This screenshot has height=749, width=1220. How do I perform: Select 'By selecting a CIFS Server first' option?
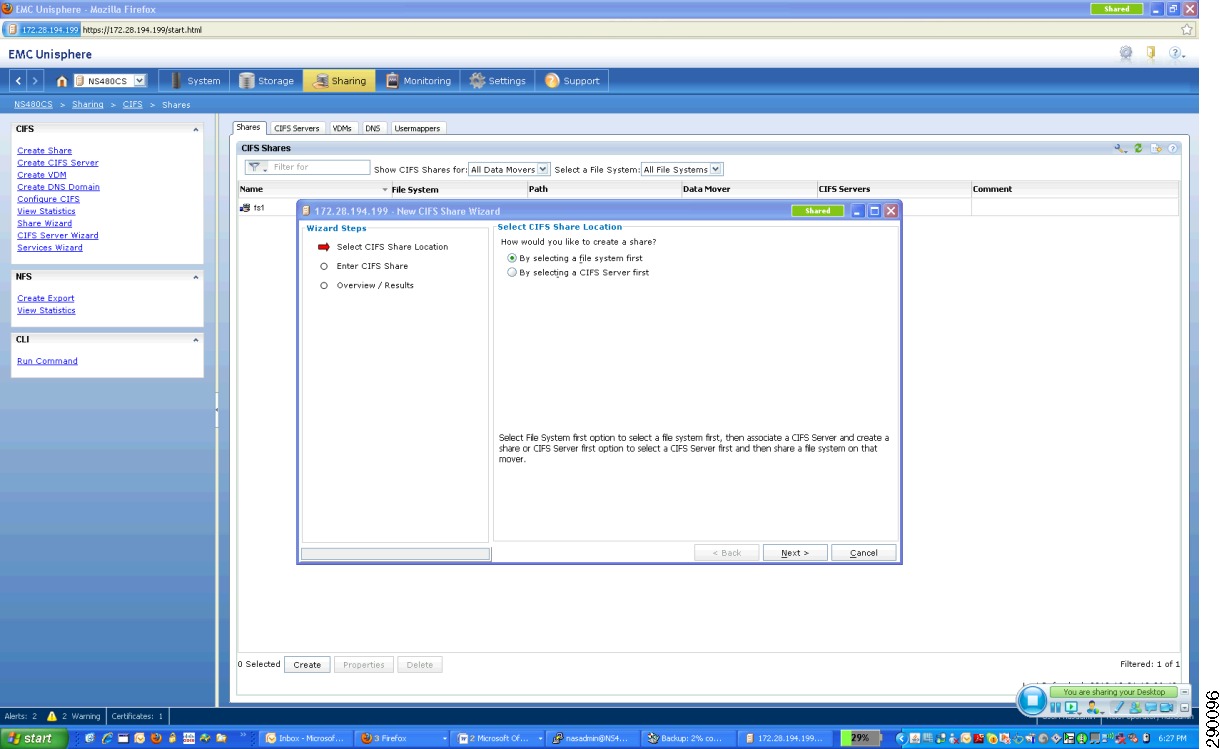[x=513, y=272]
